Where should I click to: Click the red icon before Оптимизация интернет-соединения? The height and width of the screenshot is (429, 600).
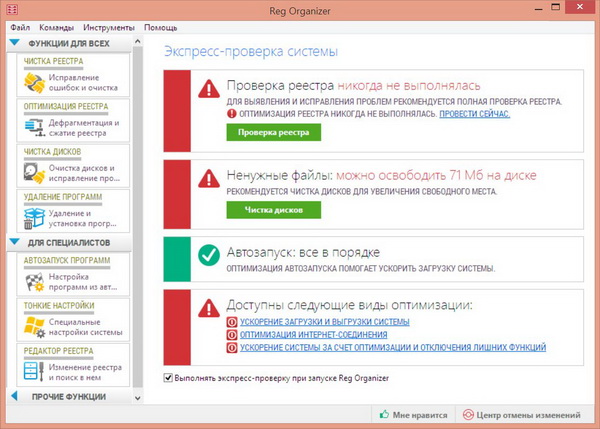click(x=232, y=335)
